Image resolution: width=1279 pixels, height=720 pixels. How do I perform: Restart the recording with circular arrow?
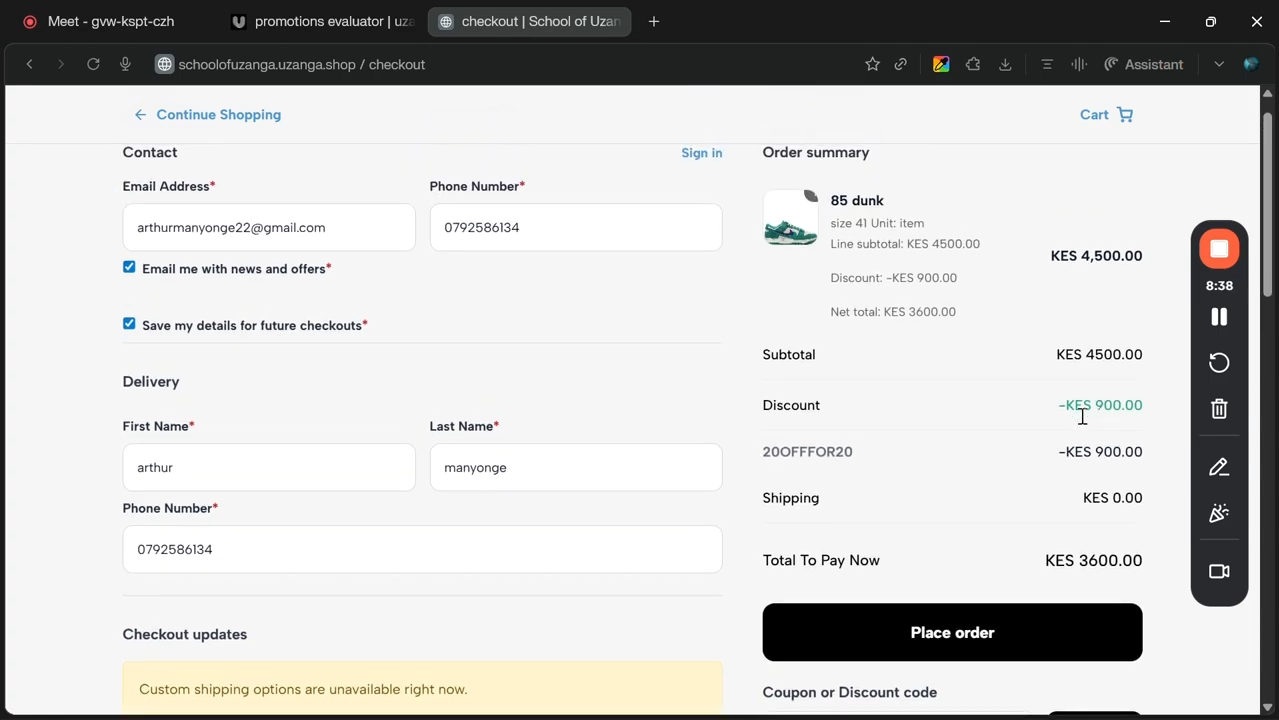pos(1219,363)
